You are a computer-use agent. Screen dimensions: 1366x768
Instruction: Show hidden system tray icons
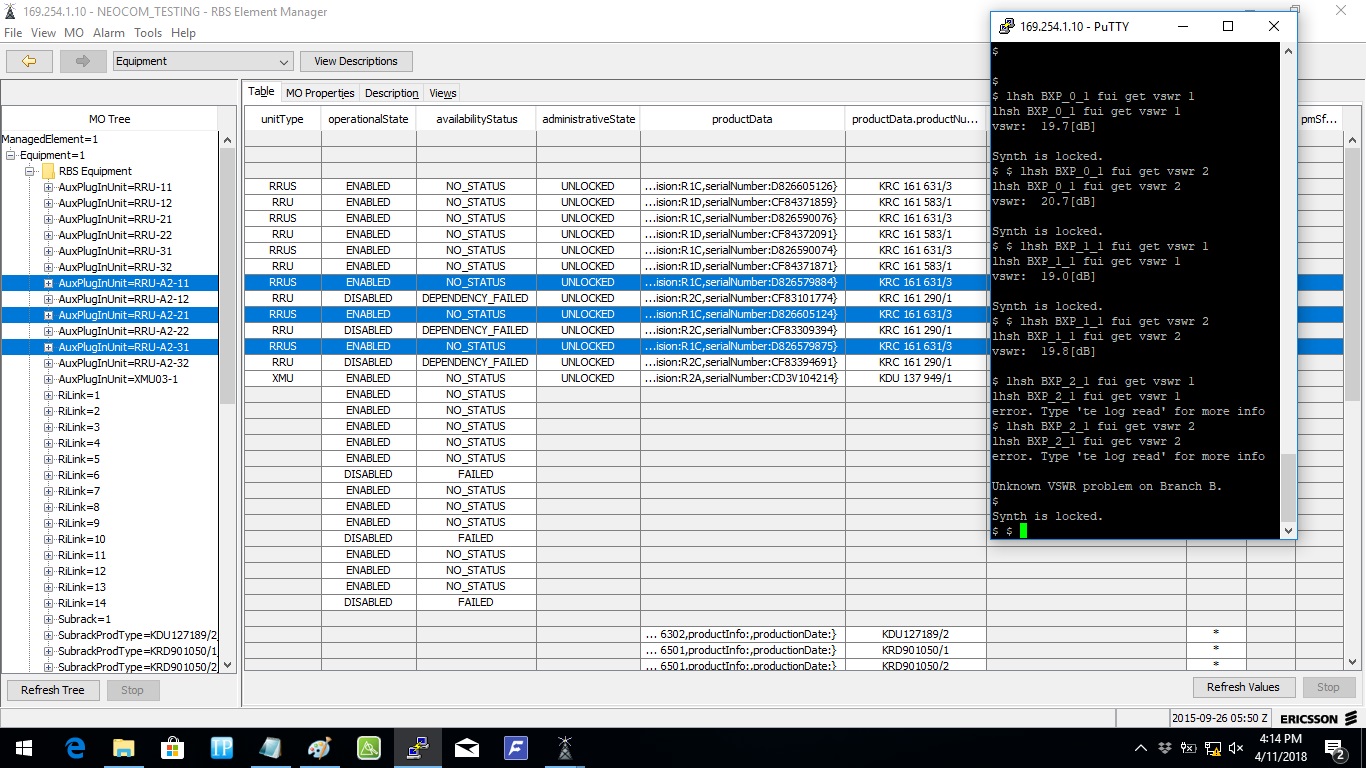(x=1141, y=747)
